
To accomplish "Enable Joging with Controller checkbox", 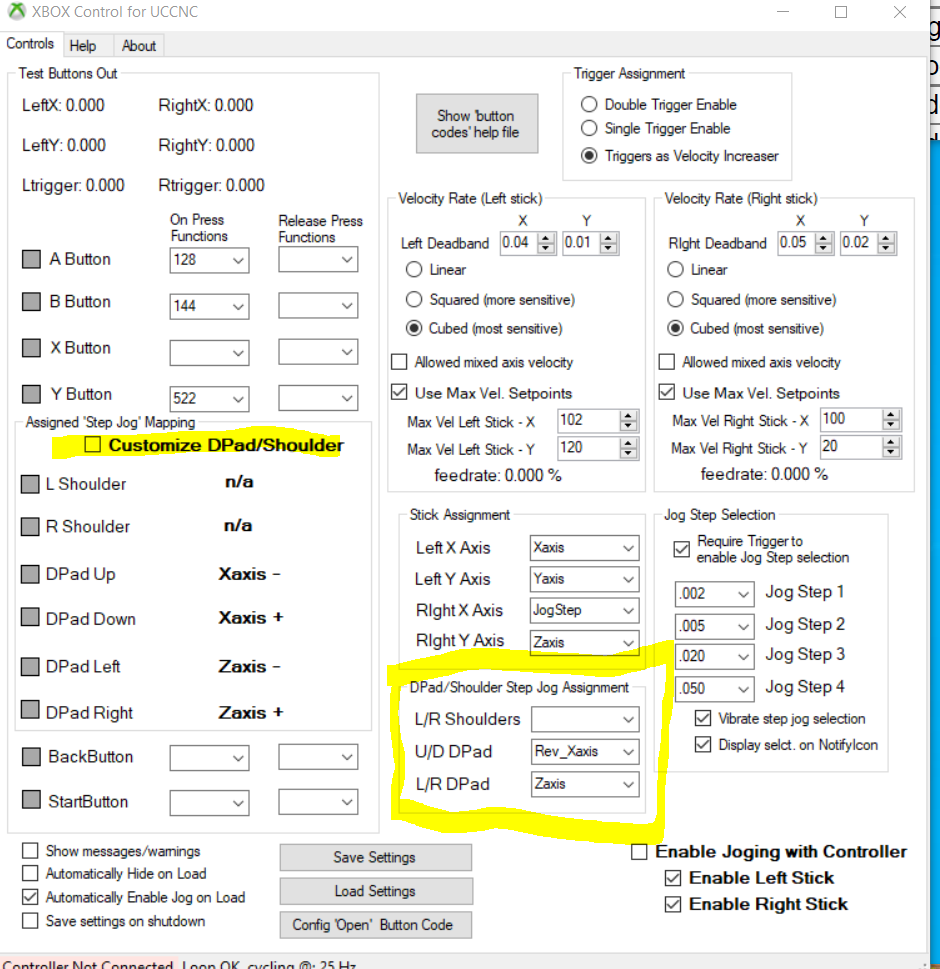I will [x=639, y=852].
